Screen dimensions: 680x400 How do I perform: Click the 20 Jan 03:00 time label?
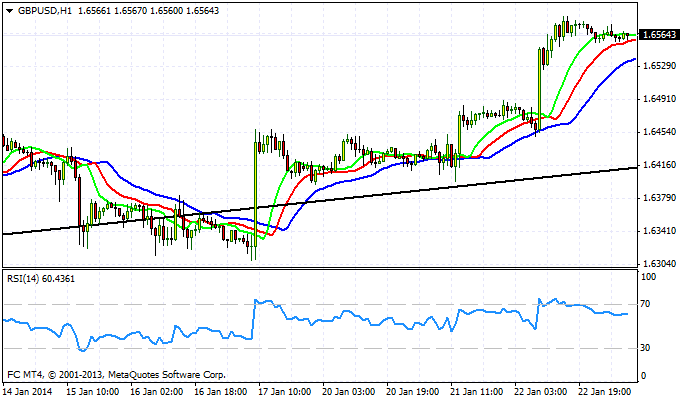[x=349, y=392]
